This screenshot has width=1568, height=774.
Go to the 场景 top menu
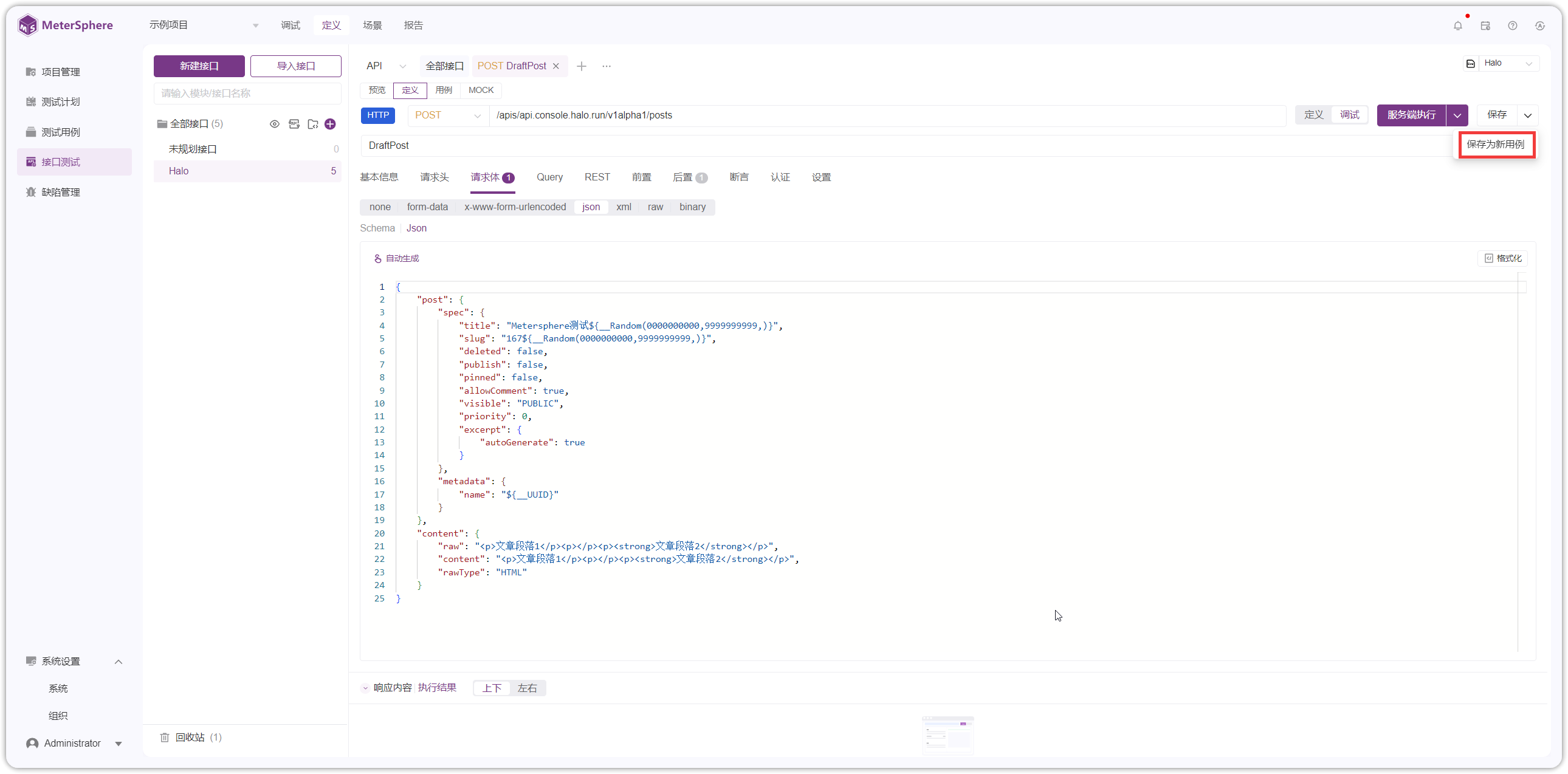(373, 26)
